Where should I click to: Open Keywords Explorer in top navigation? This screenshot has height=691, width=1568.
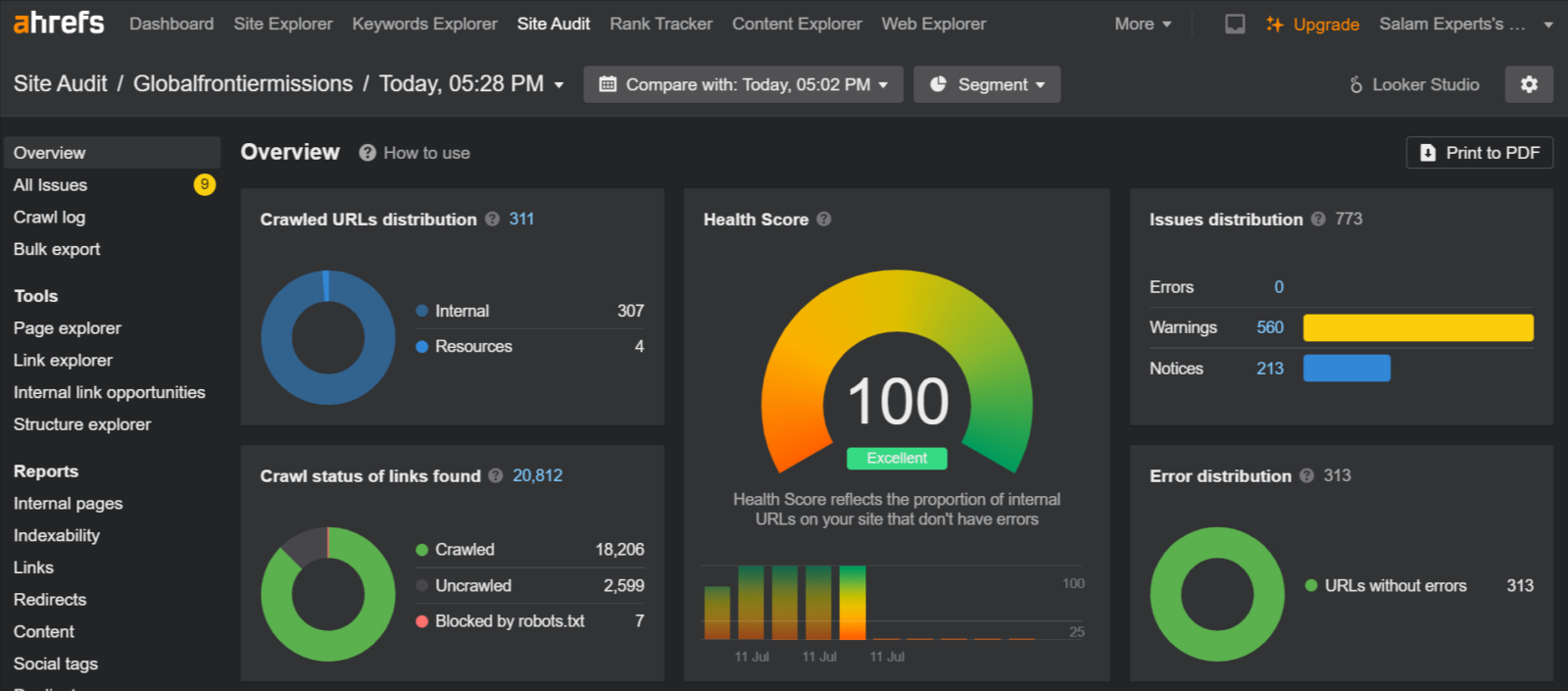pyautogui.click(x=425, y=24)
